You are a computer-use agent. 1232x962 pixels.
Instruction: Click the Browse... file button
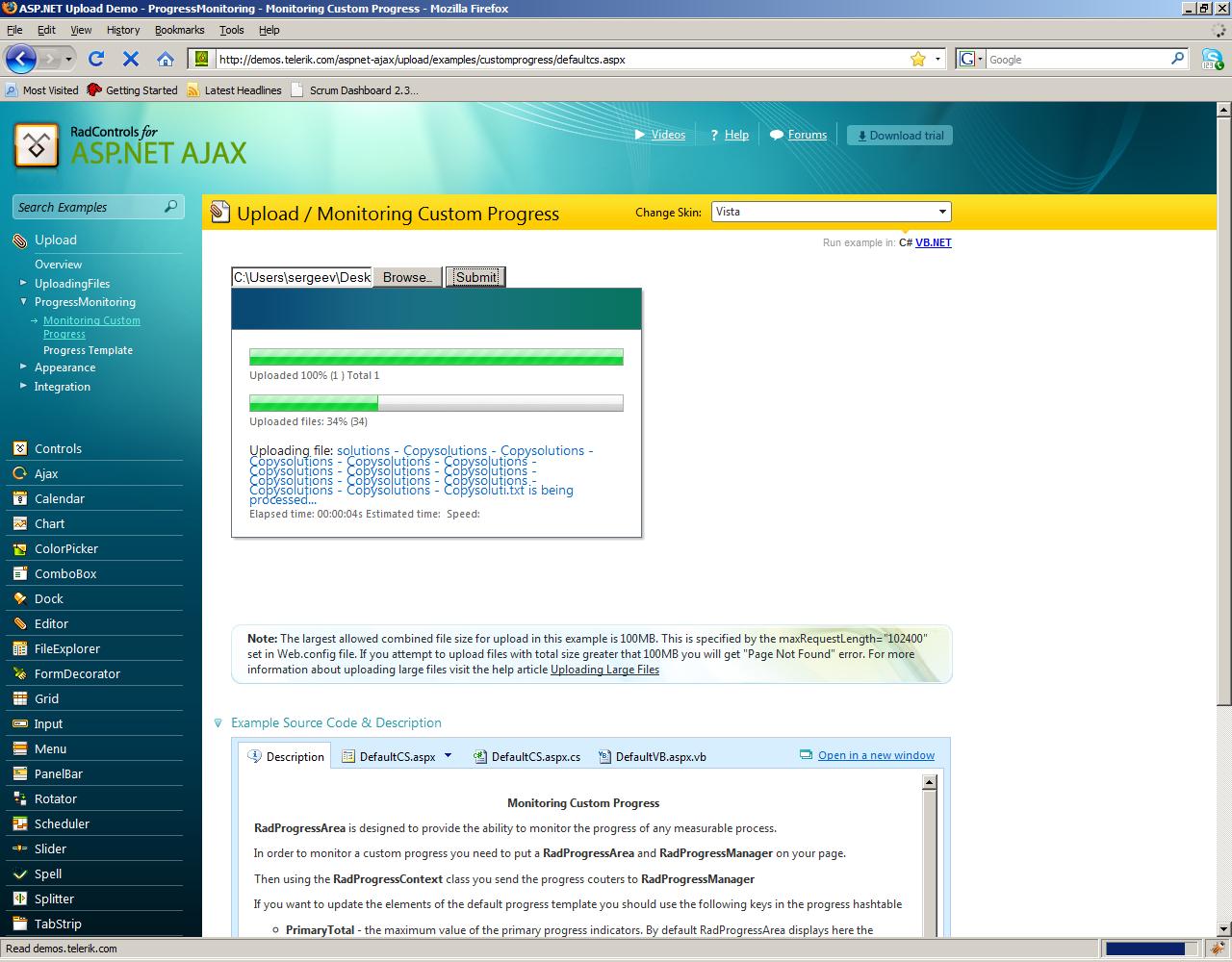[407, 277]
